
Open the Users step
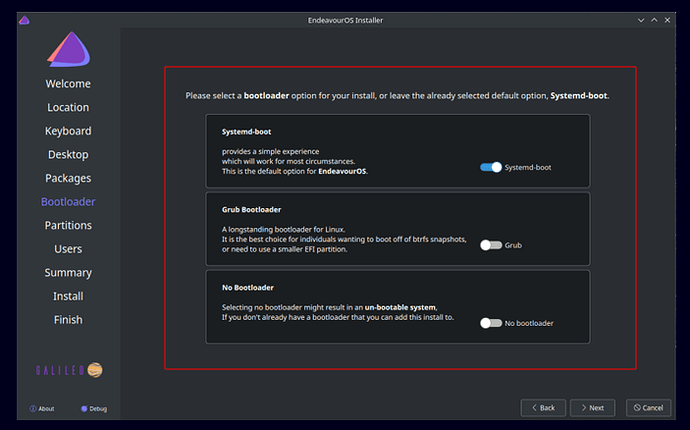pyautogui.click(x=68, y=249)
